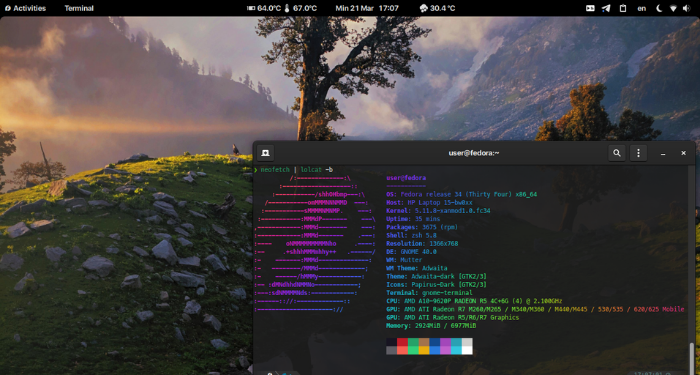Screen dimensions: 700x375
Task: Click the 'Kernel: 5.11.8-xanmod1.0.fc34' line
Action: pyautogui.click(x=438, y=211)
